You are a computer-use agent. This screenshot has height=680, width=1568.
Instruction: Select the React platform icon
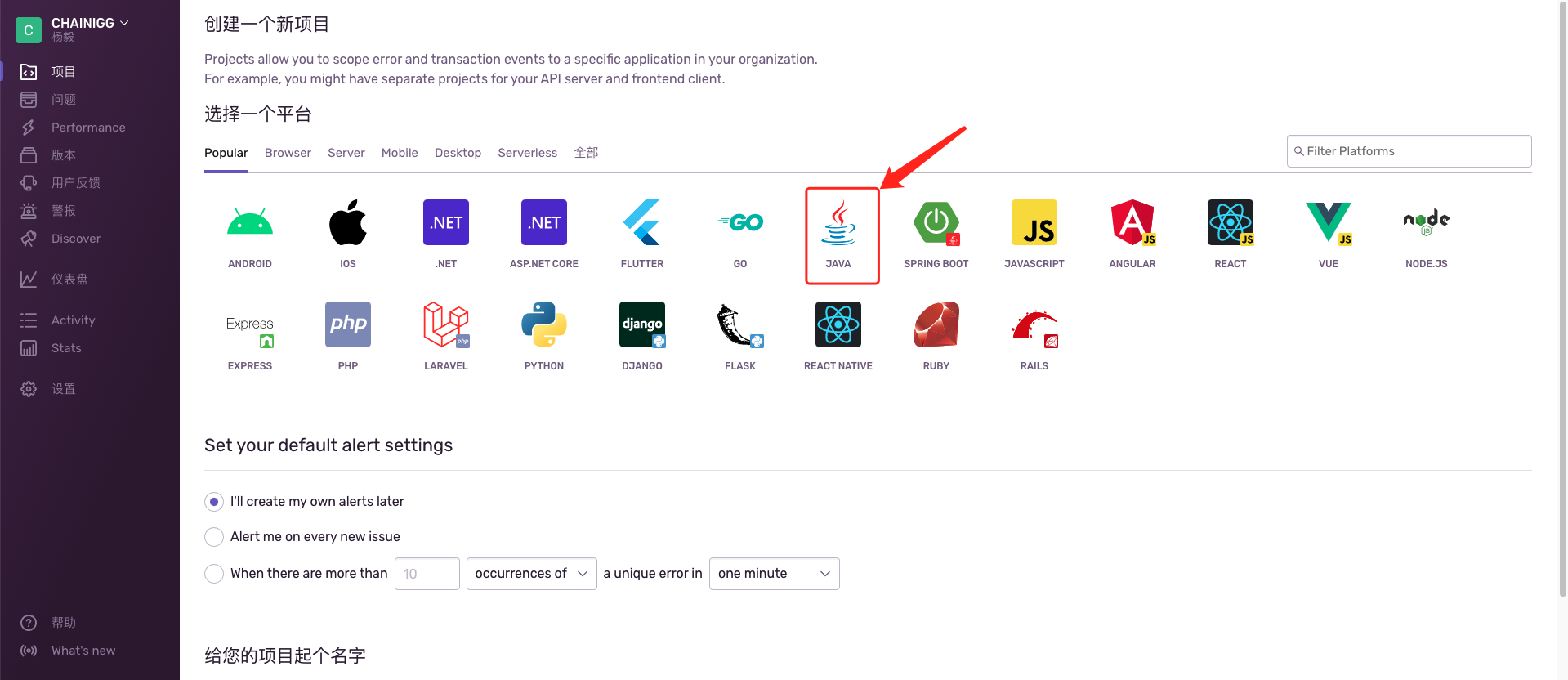(1231, 222)
